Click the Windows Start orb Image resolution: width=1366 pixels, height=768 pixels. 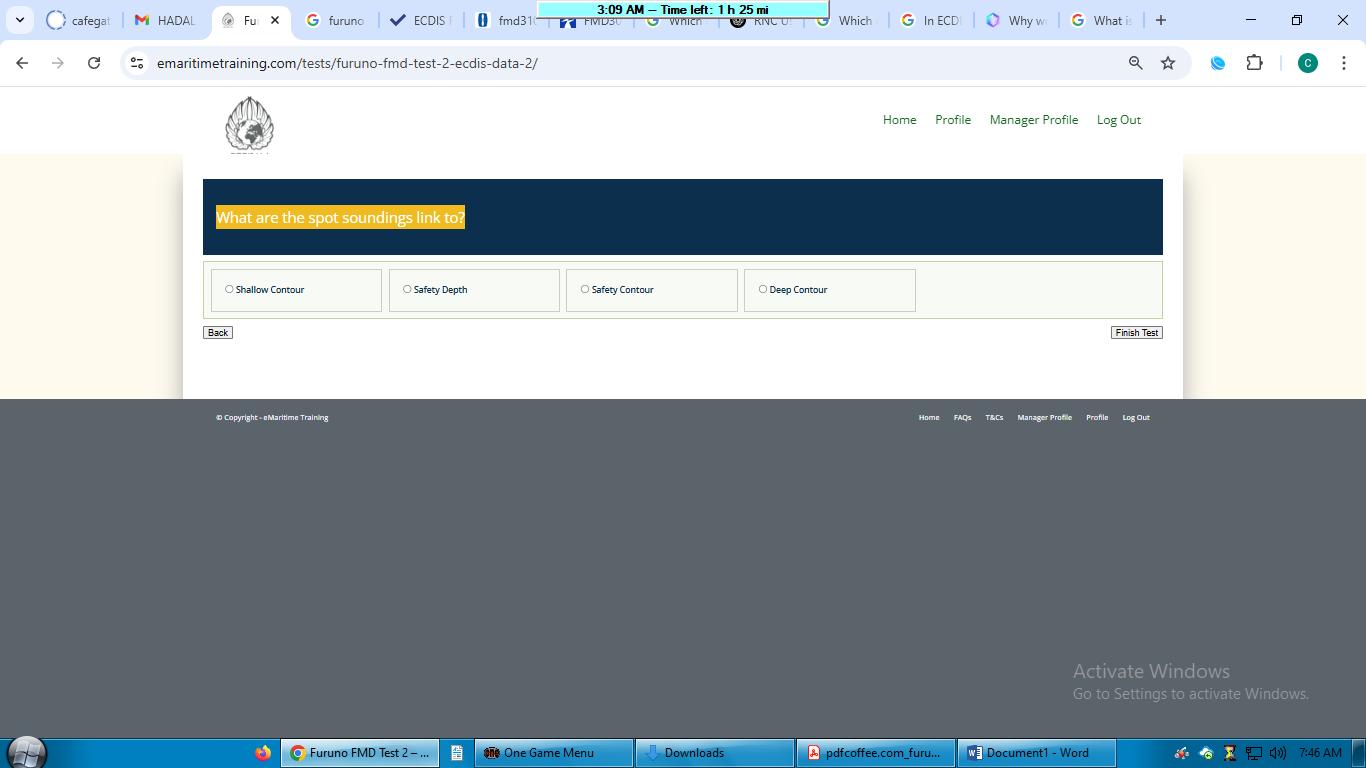click(26, 752)
